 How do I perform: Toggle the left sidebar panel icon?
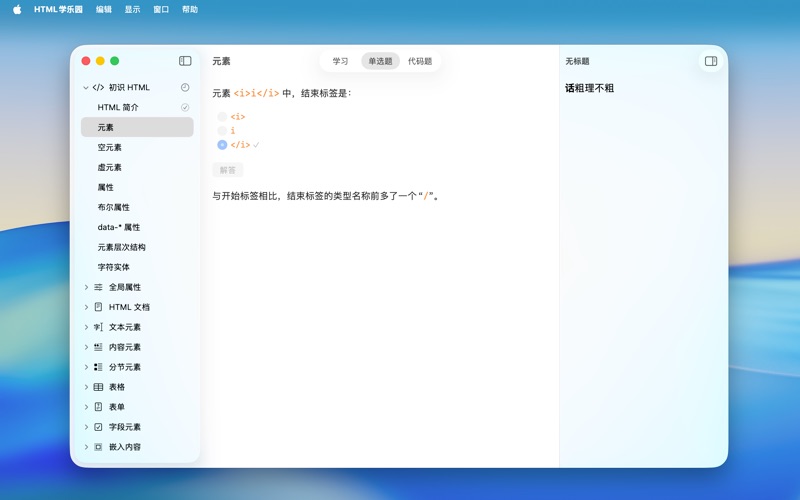[185, 61]
